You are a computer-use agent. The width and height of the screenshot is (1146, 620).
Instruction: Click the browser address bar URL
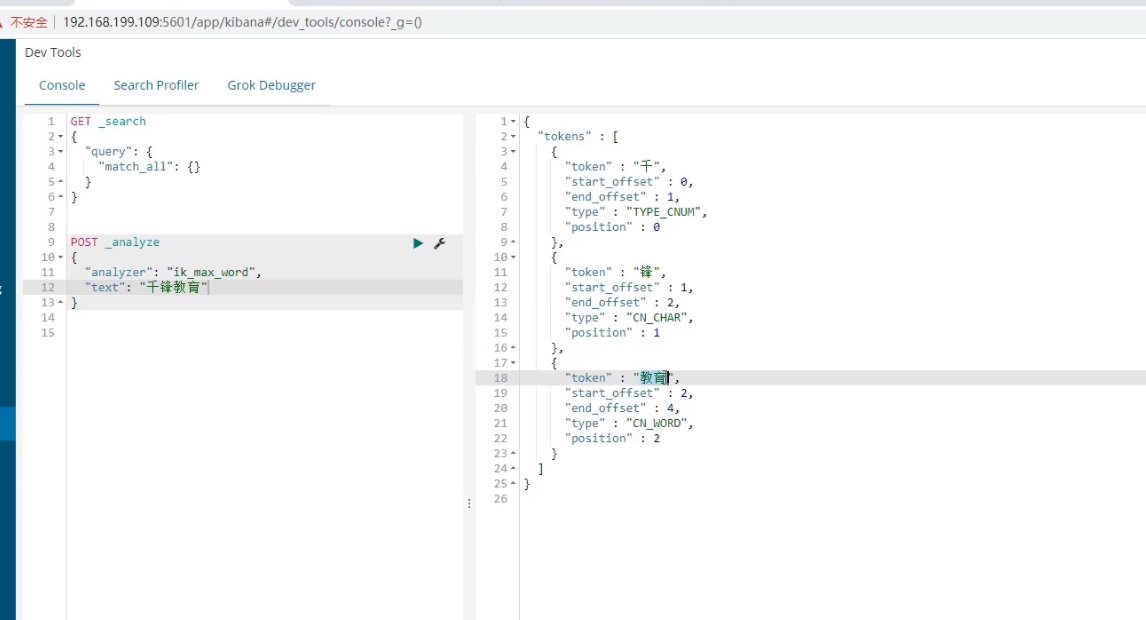[x=242, y=21]
